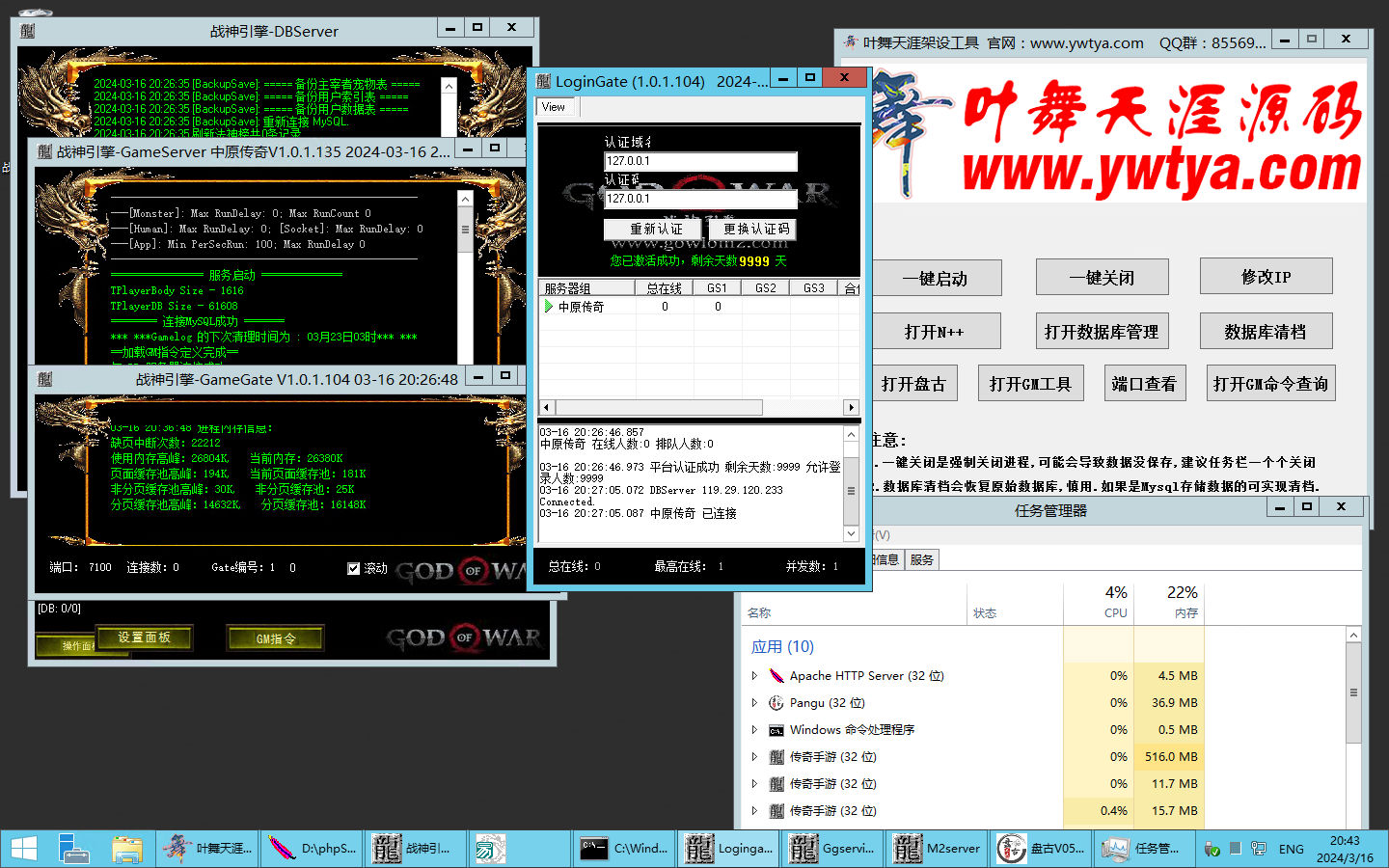
Task: Click the 一键关闭 button
Action: point(1102,278)
